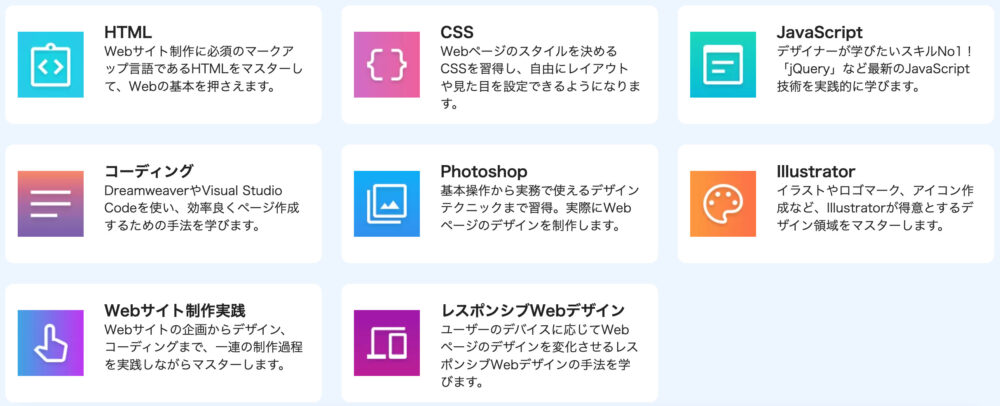
Task: Open the Photoshop course heading
Action: click(483, 172)
